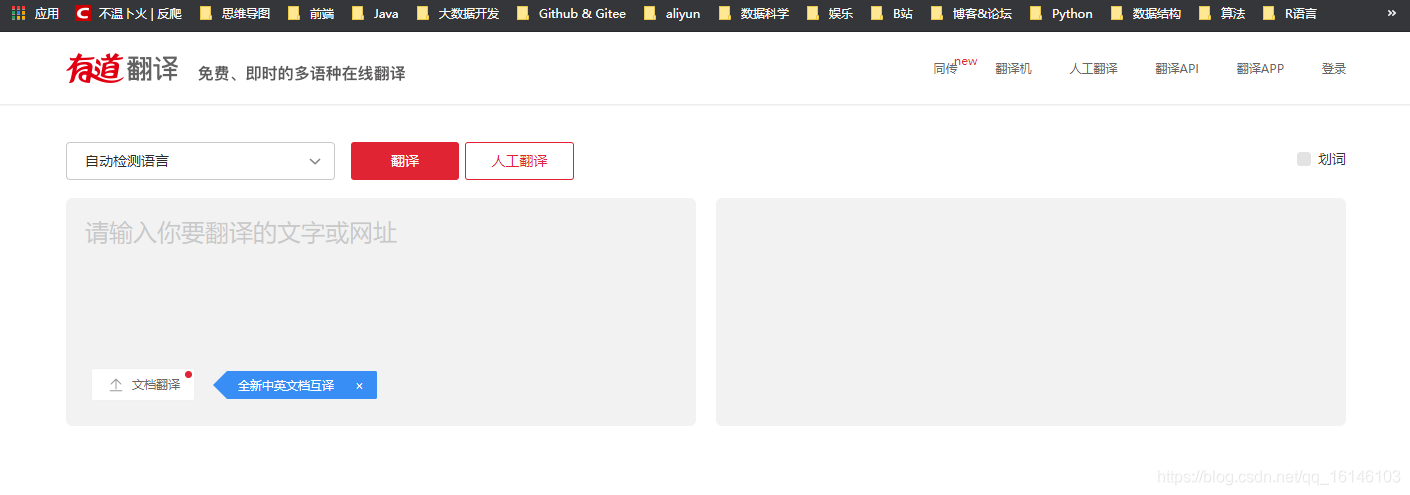This screenshot has width=1410, height=495.
Task: Open the 不温卜火 | 反爬 CSDN bookmark
Action: tap(129, 14)
